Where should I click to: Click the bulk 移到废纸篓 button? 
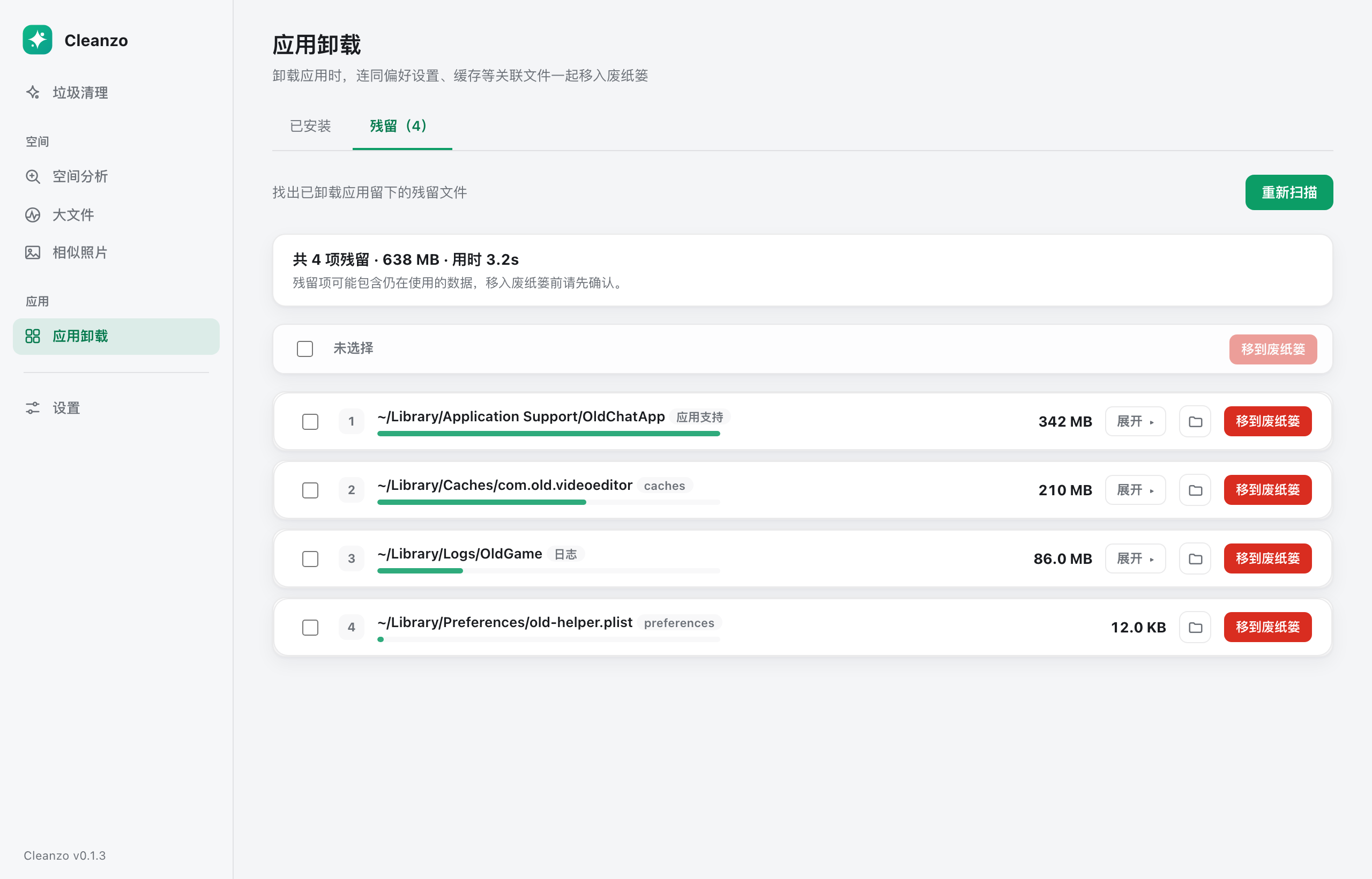point(1273,349)
